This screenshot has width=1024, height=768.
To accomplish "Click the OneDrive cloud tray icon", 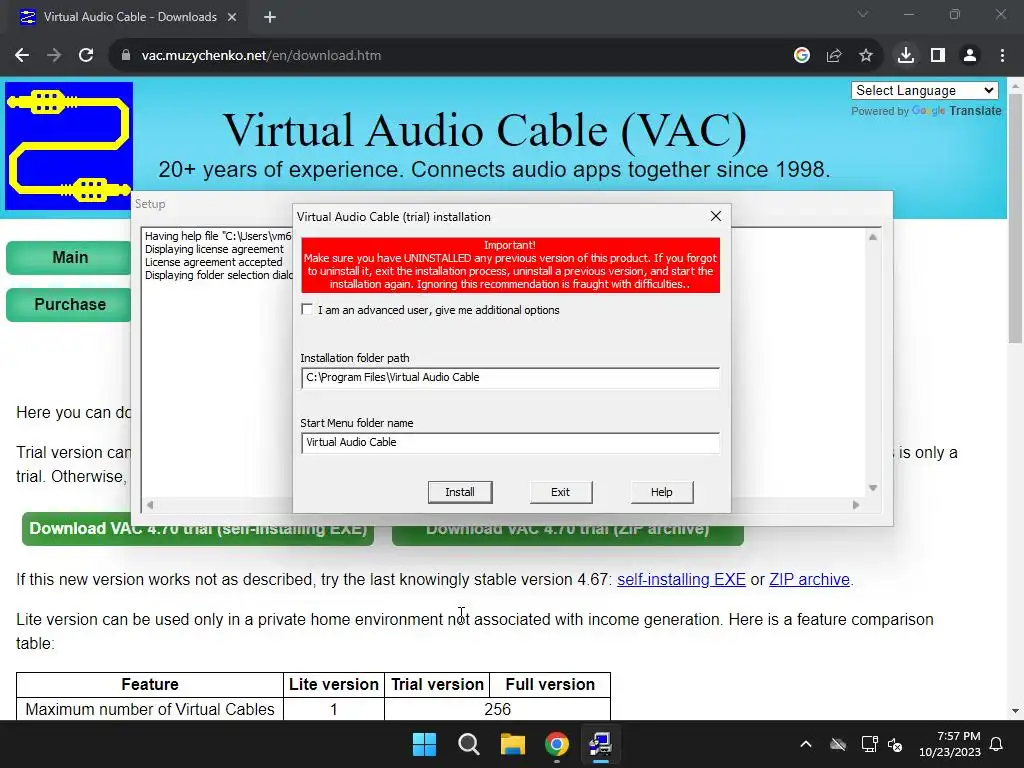I will click(x=838, y=744).
